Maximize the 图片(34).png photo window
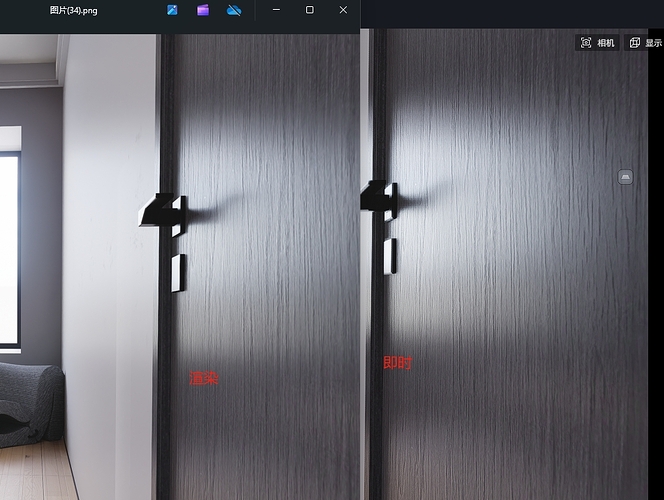 click(x=309, y=10)
